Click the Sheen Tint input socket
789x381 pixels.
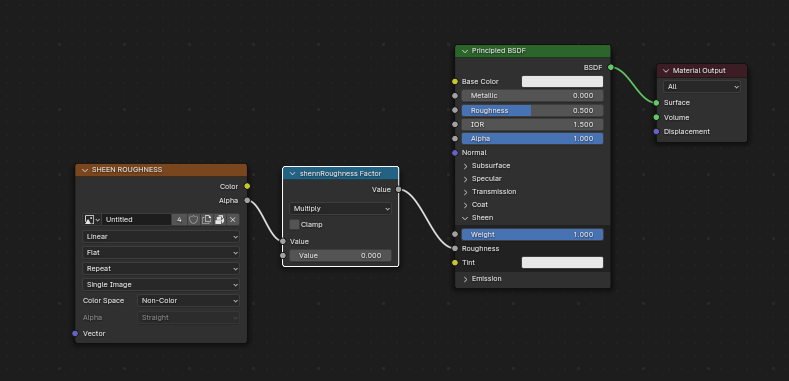tap(455, 263)
